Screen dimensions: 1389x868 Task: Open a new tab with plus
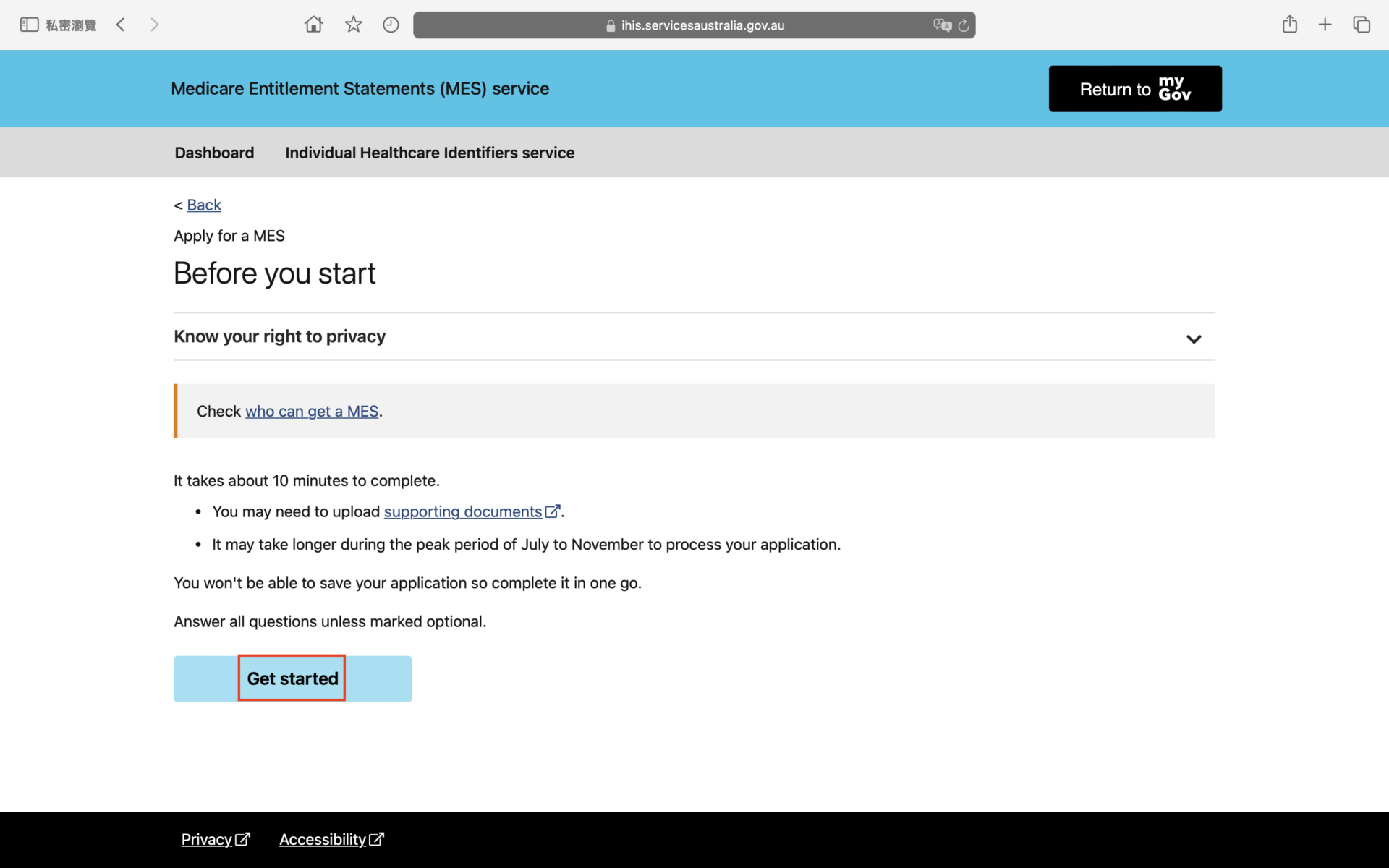1325,25
